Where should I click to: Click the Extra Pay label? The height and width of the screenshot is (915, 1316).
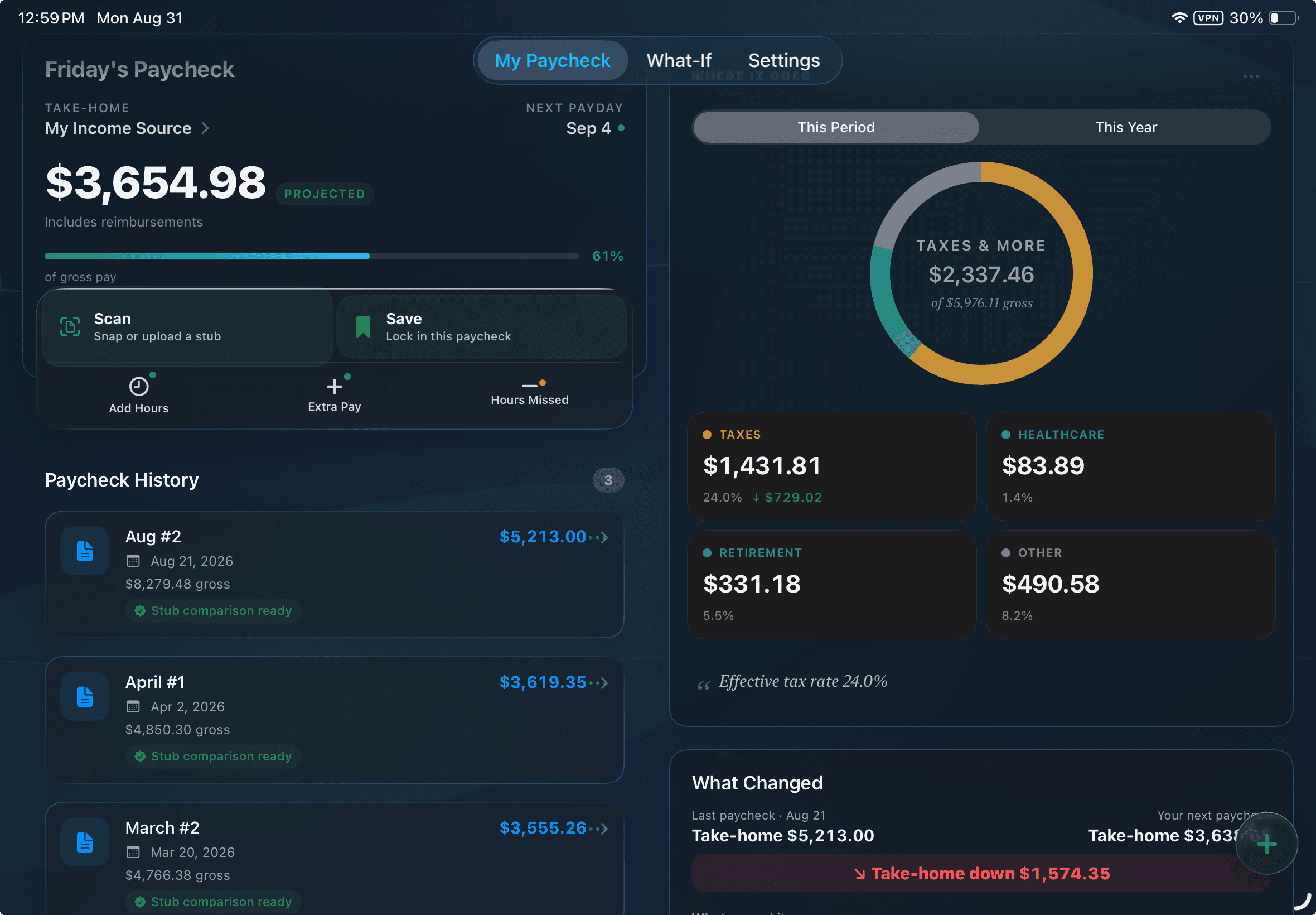tap(334, 407)
